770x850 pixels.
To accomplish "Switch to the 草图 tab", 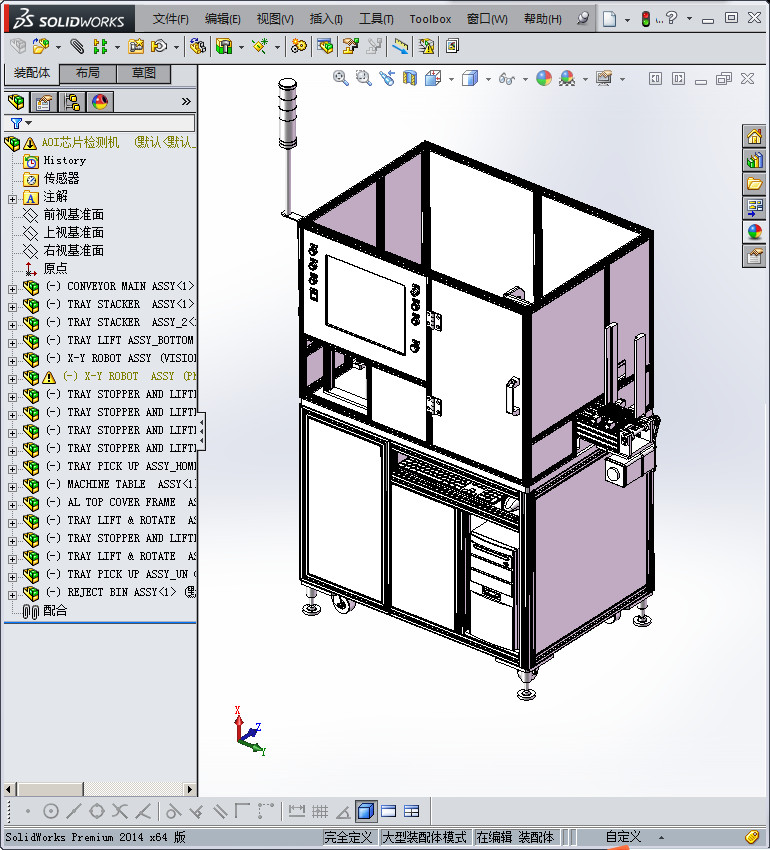I will (144, 73).
